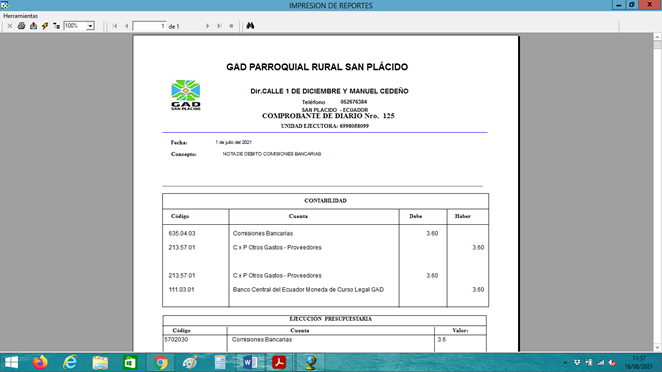This screenshot has height=372, width=662.
Task: Click 'NOTA DE DEBITO COMISIONES BANCARIAS' concept text
Action: pyautogui.click(x=272, y=154)
